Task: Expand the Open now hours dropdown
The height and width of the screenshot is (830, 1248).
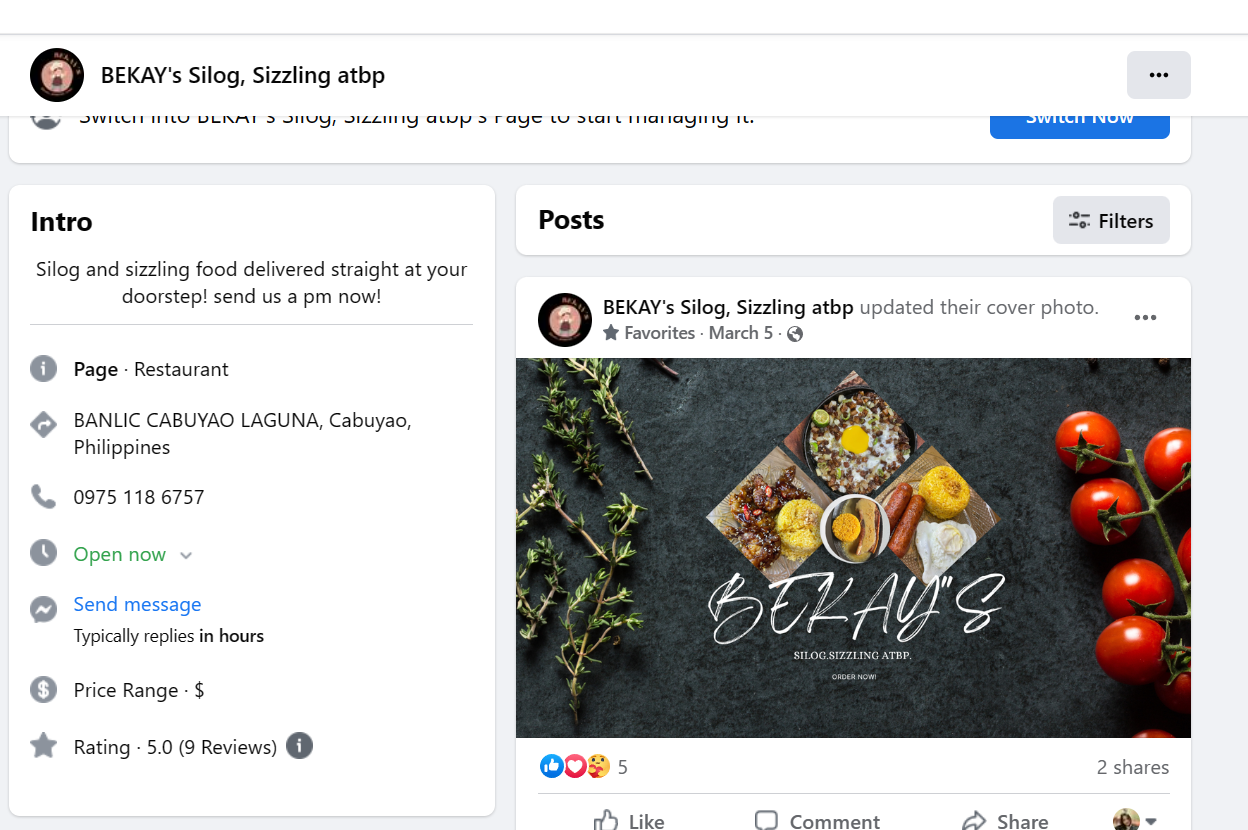Action: tap(185, 555)
